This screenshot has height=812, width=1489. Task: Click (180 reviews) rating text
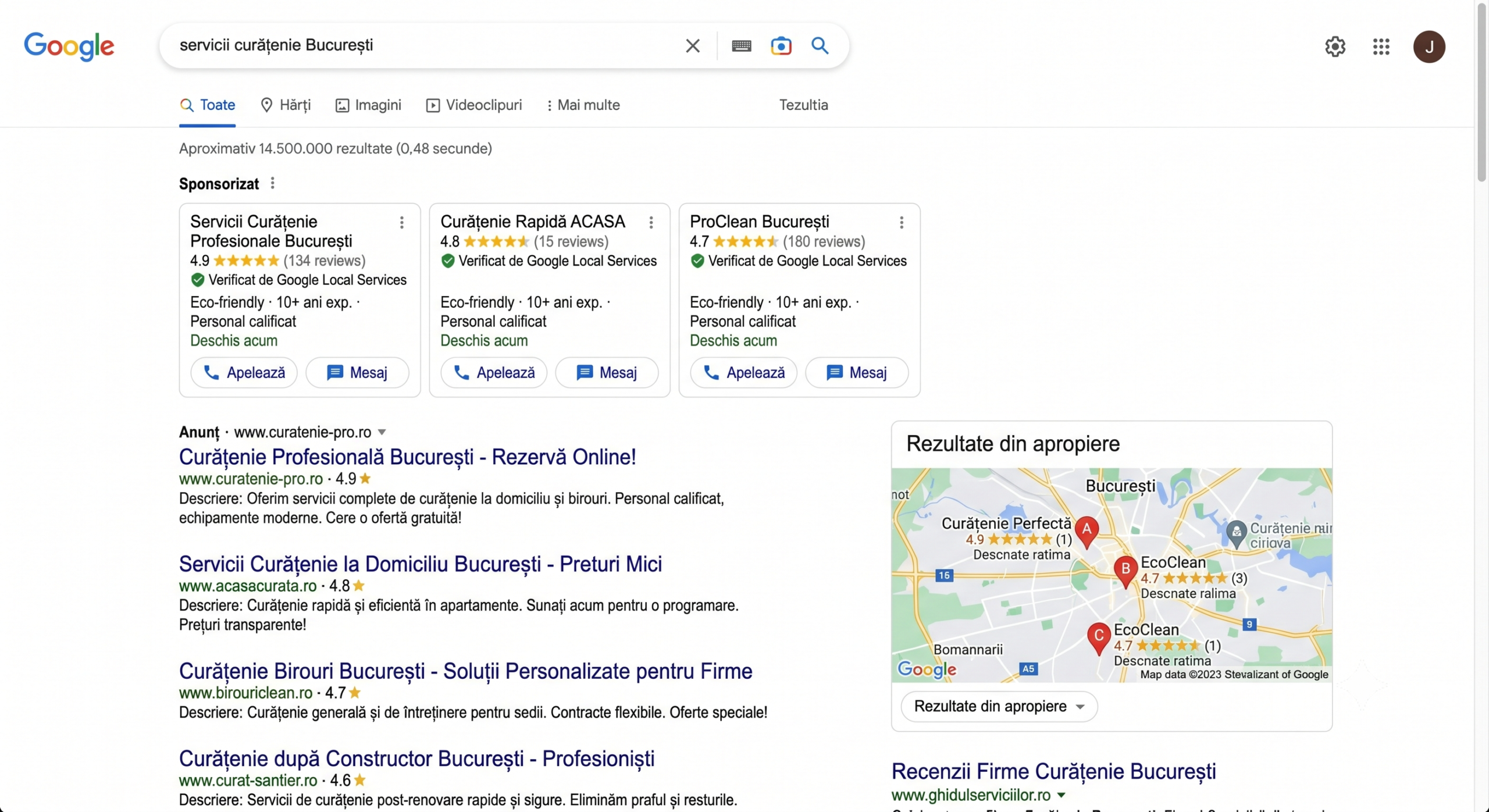(x=824, y=241)
